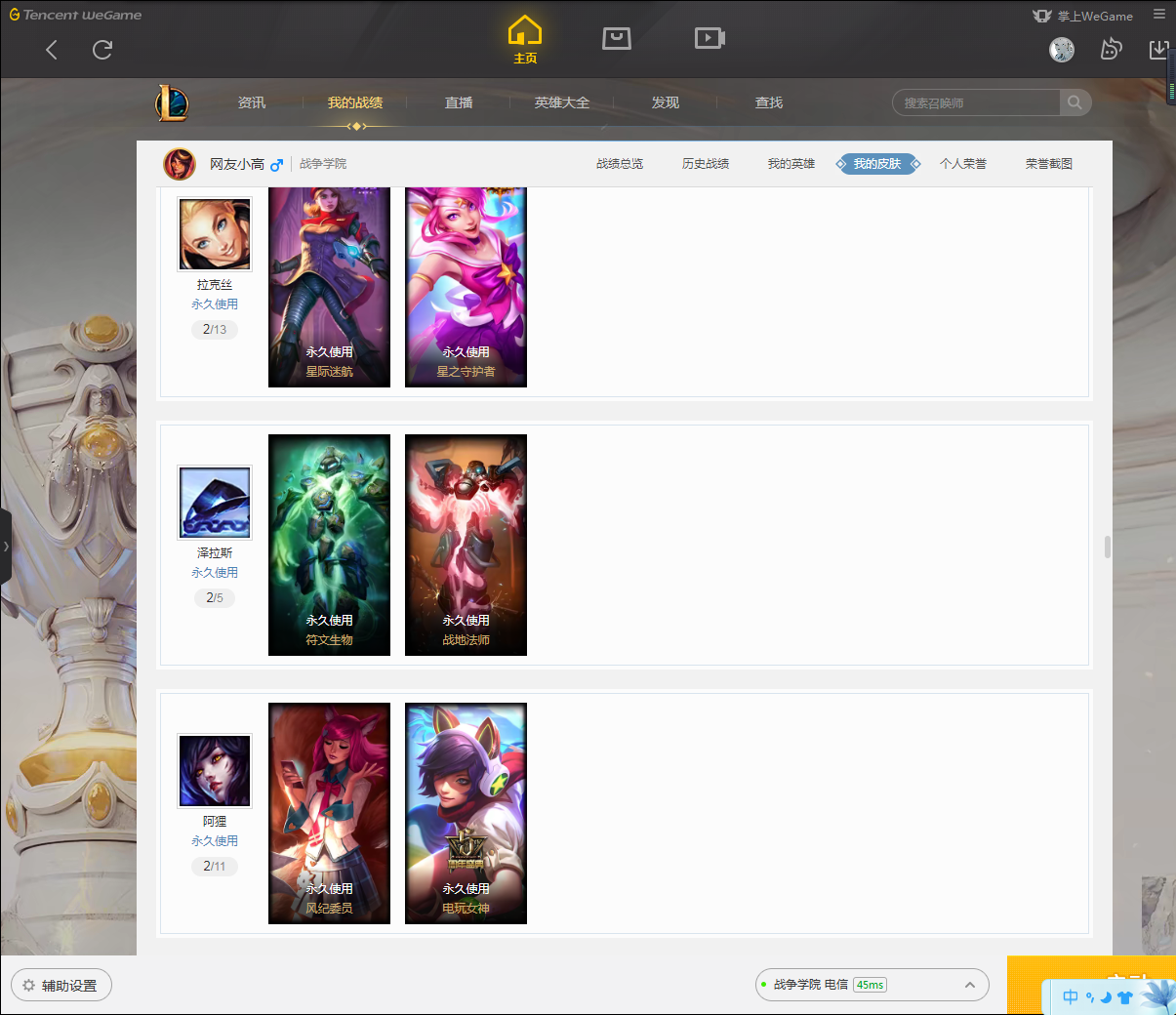Expand the 战争学院 电信 server selector
1176x1015 pixels.
click(x=969, y=985)
